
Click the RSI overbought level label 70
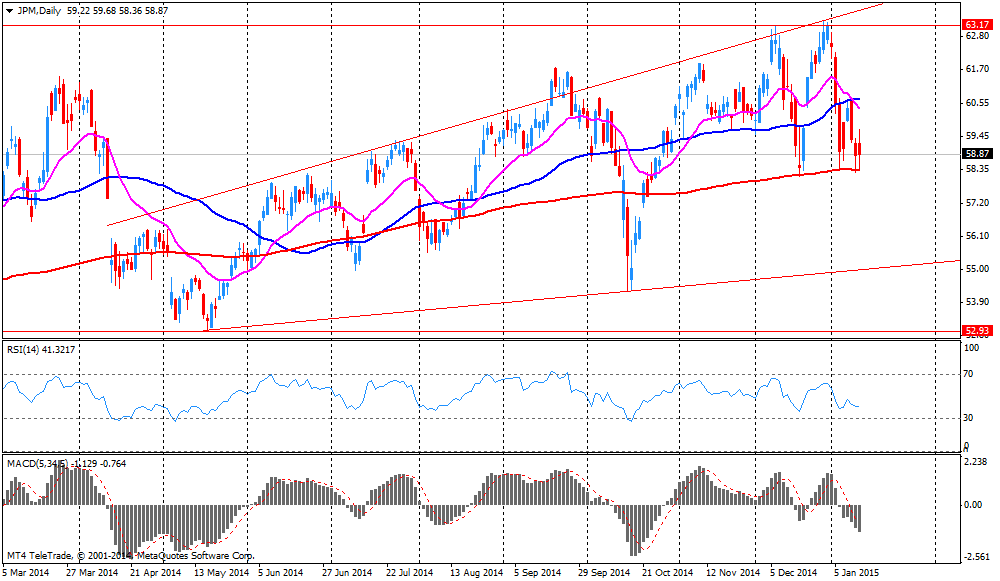coord(969,374)
